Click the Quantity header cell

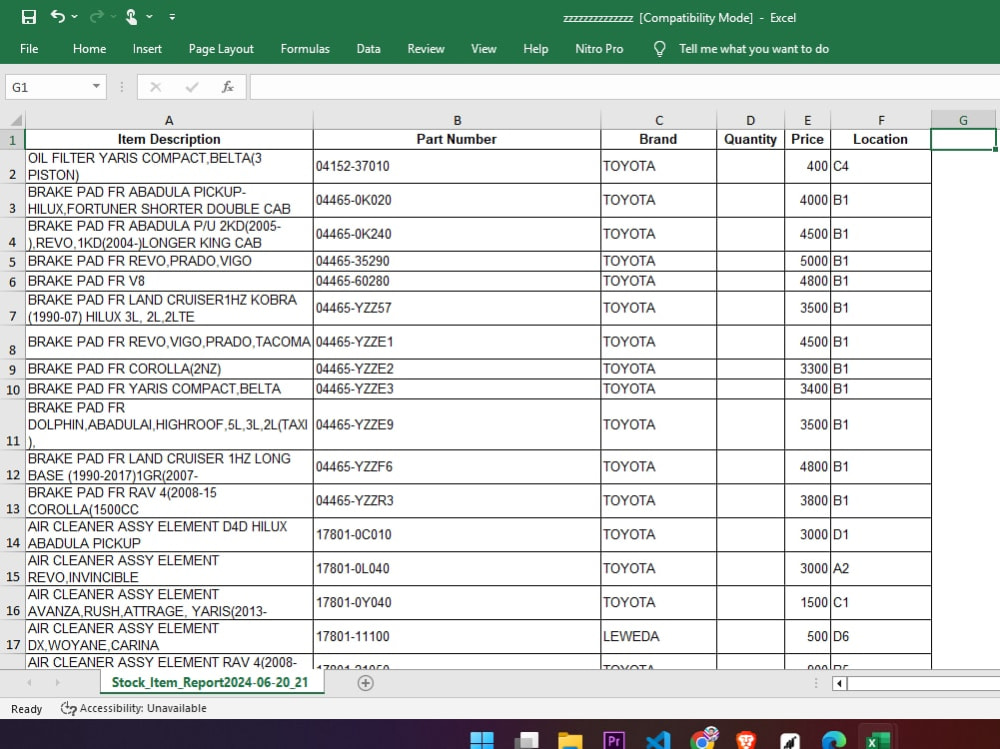point(751,140)
